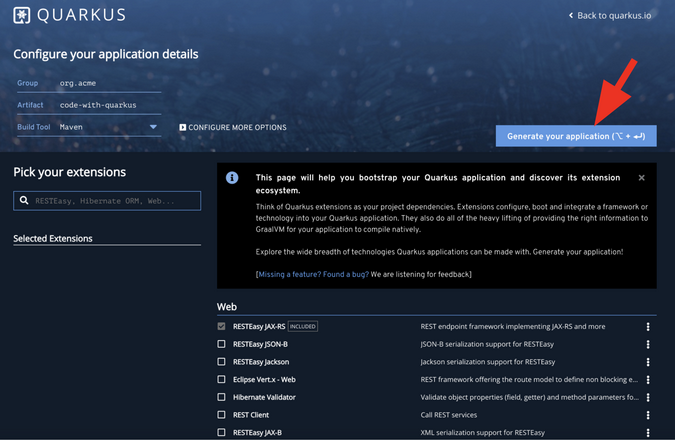Open the kebab menu for RESTEasy JAX-RS

[648, 327]
